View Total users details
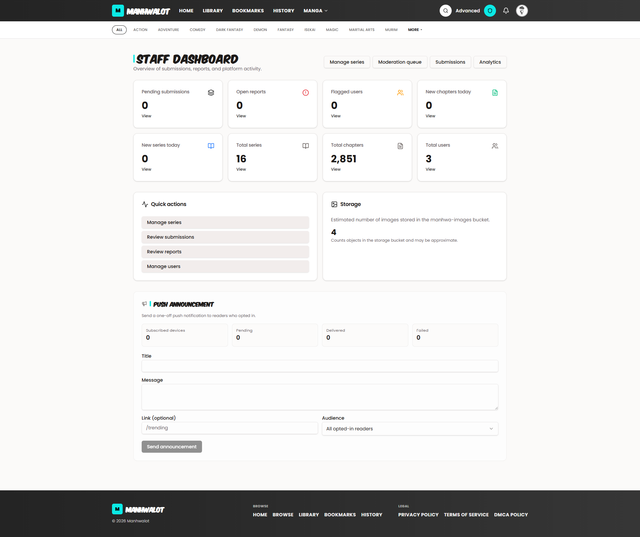This screenshot has height=537, width=640. [430, 169]
